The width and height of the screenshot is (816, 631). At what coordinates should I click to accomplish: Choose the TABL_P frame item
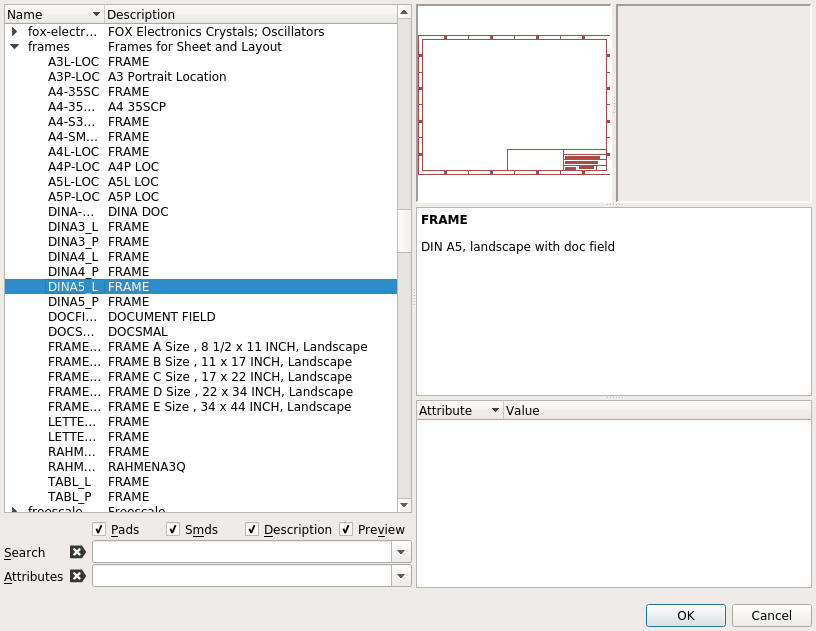[70, 497]
